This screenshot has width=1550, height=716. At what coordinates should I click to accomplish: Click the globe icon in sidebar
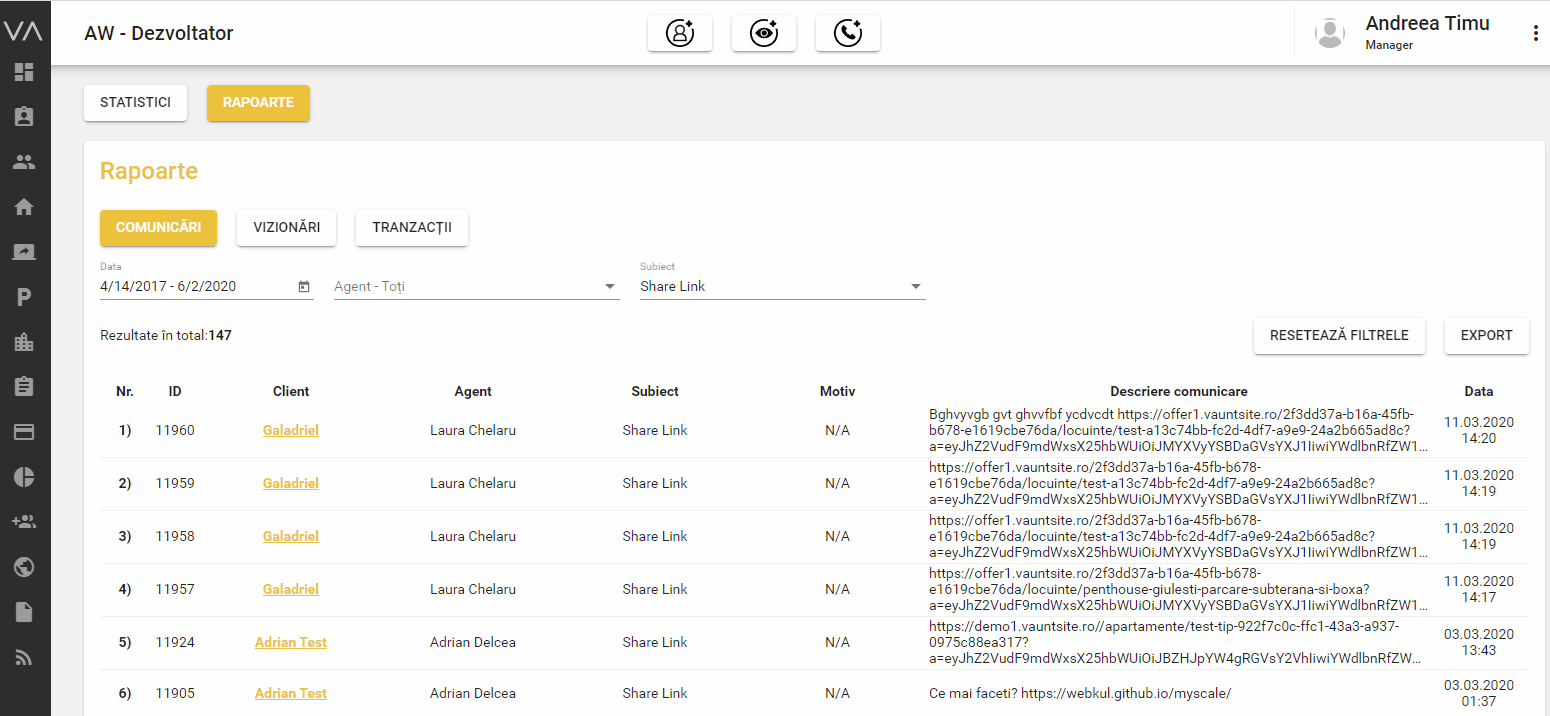(24, 567)
